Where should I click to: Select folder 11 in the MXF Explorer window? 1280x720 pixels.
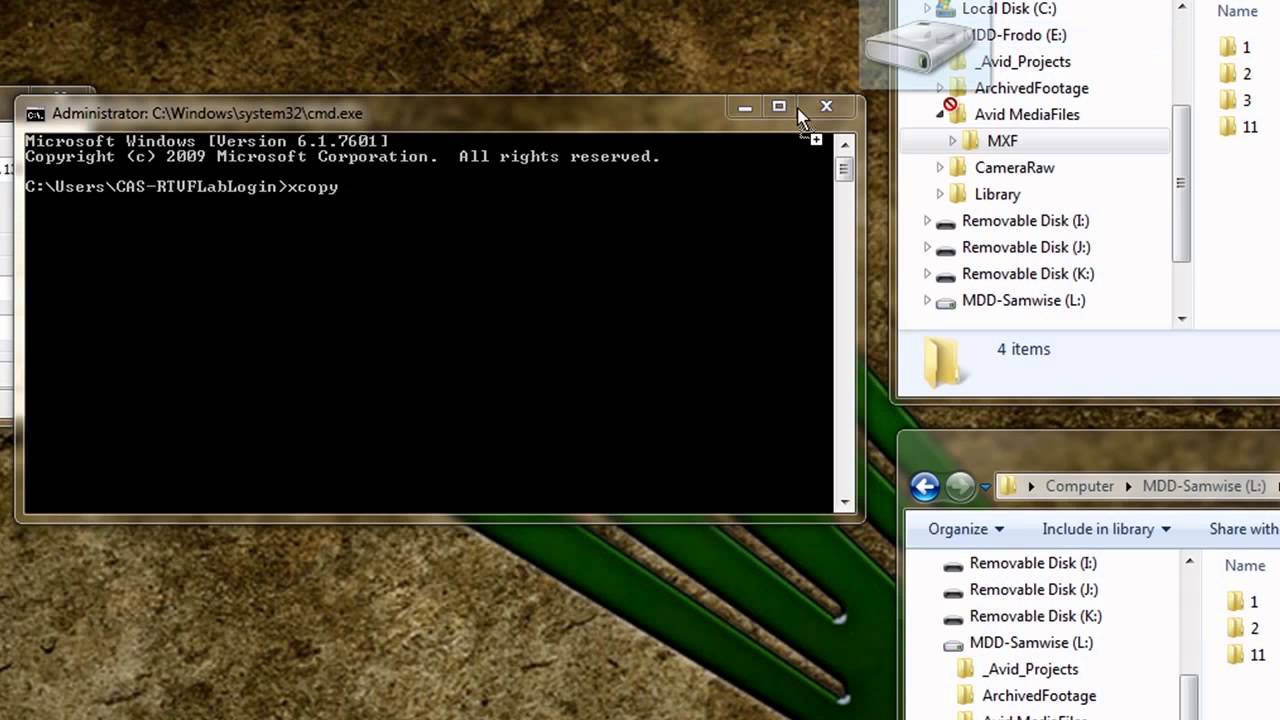point(1239,127)
